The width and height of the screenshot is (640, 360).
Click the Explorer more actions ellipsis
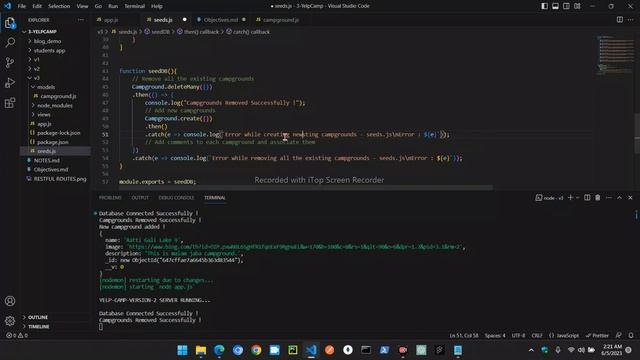tap(81, 20)
